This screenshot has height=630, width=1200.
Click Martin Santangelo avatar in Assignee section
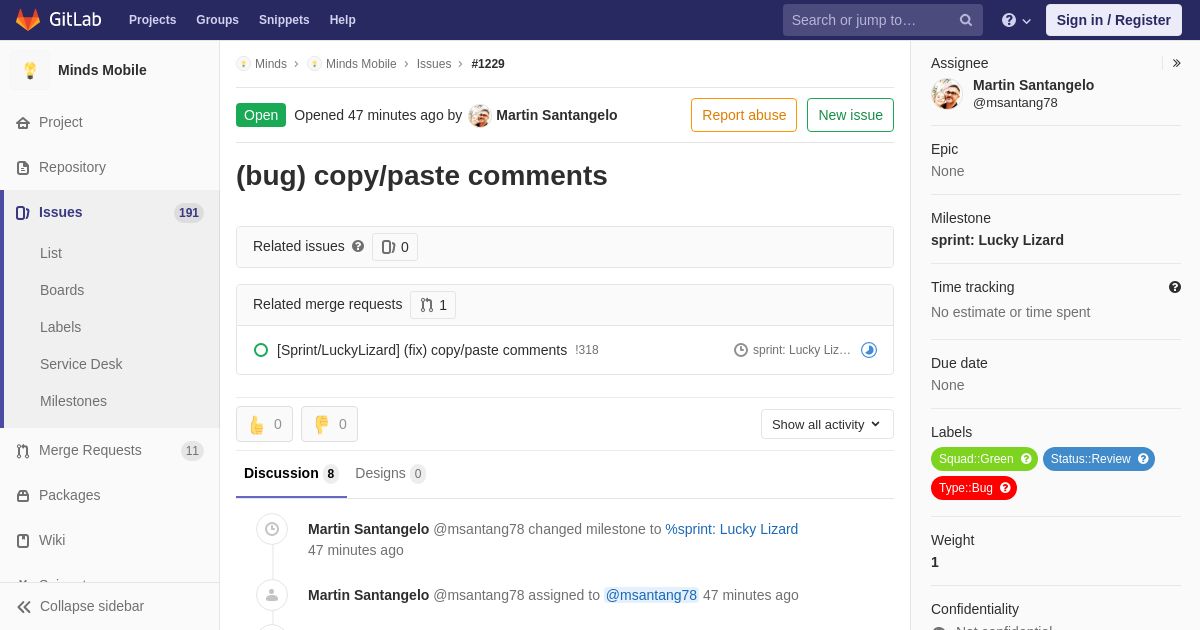point(946,94)
